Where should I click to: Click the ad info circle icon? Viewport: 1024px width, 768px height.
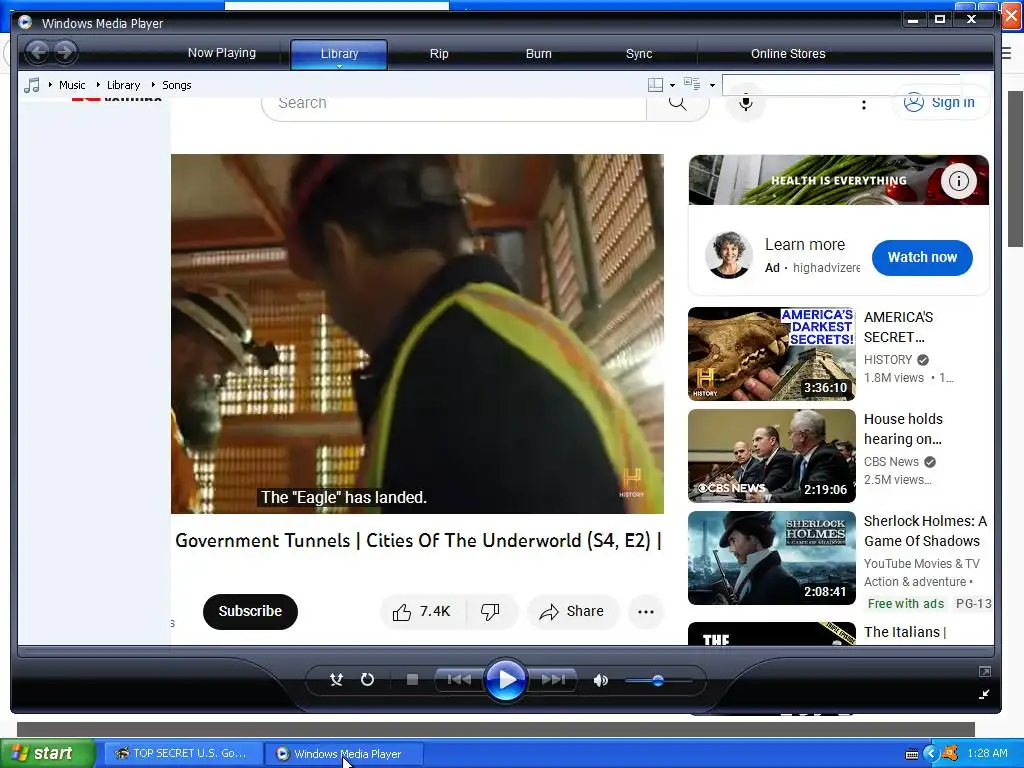point(959,180)
